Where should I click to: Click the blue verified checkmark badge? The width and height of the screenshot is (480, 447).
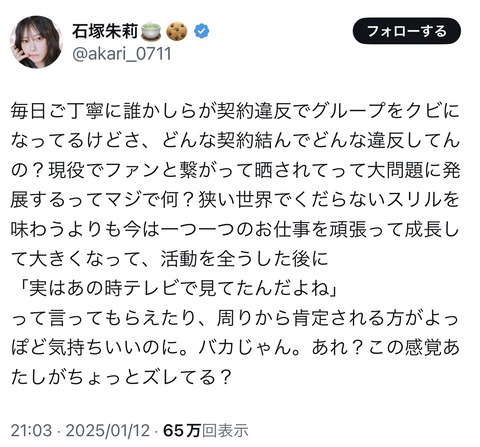point(201,32)
